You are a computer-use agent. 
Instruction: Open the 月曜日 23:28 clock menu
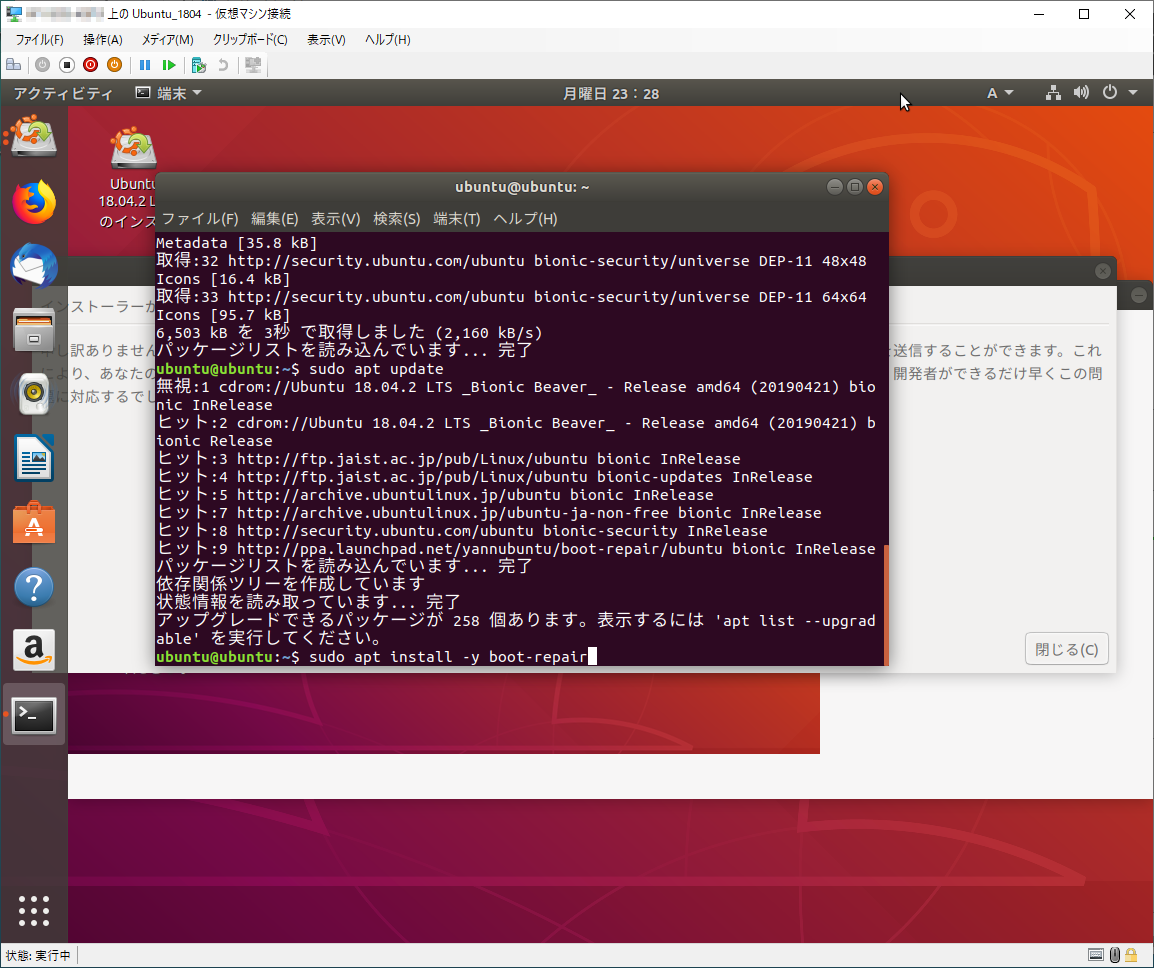611,93
